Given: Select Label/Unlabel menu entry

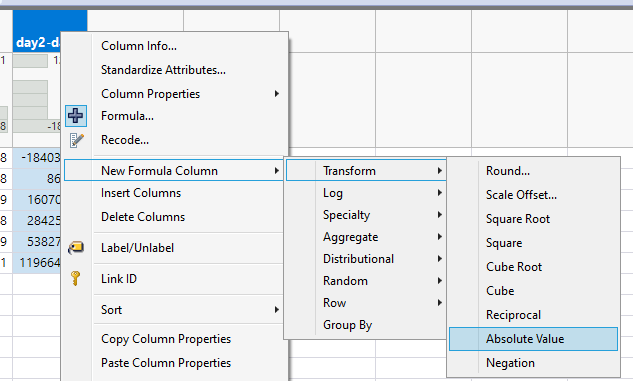Looking at the screenshot, I should click(137, 248).
